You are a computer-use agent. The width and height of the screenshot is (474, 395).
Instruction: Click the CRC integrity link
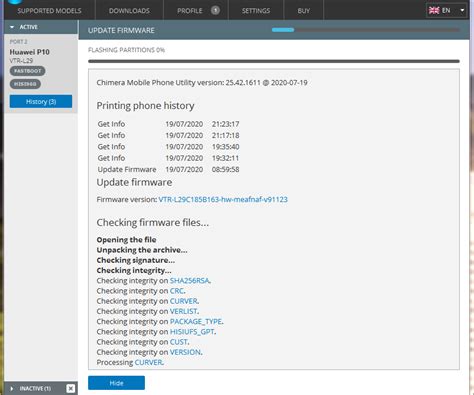pyautogui.click(x=177, y=291)
